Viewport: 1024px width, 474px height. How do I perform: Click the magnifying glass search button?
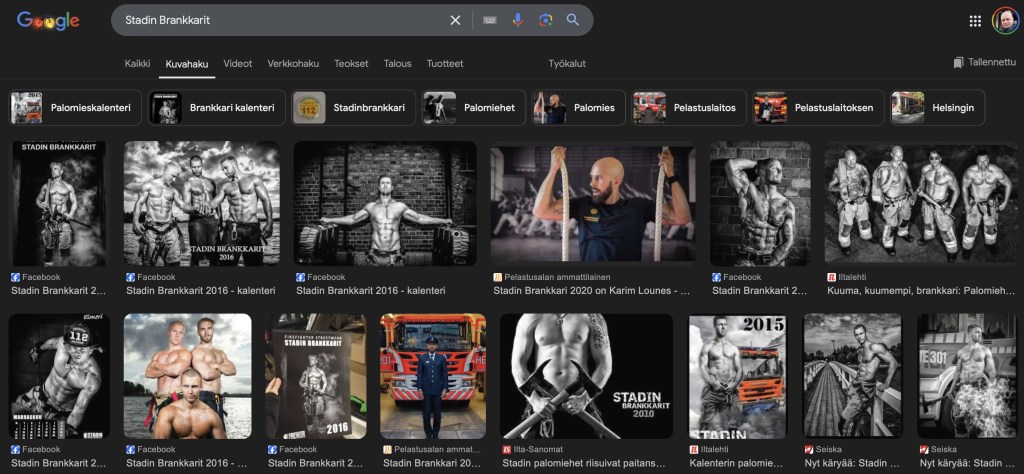coord(573,20)
